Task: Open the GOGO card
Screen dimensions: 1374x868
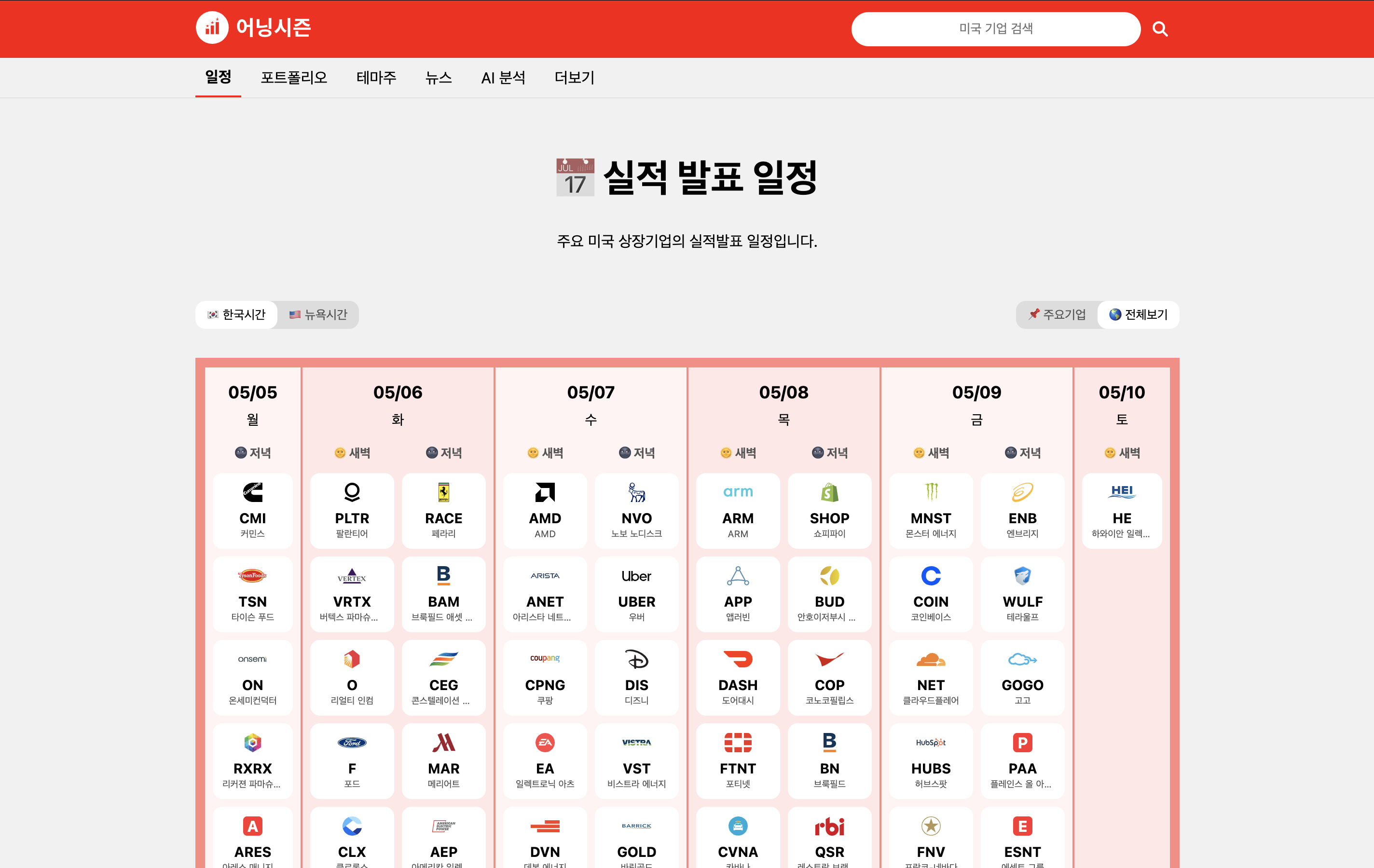Action: pos(1022,677)
